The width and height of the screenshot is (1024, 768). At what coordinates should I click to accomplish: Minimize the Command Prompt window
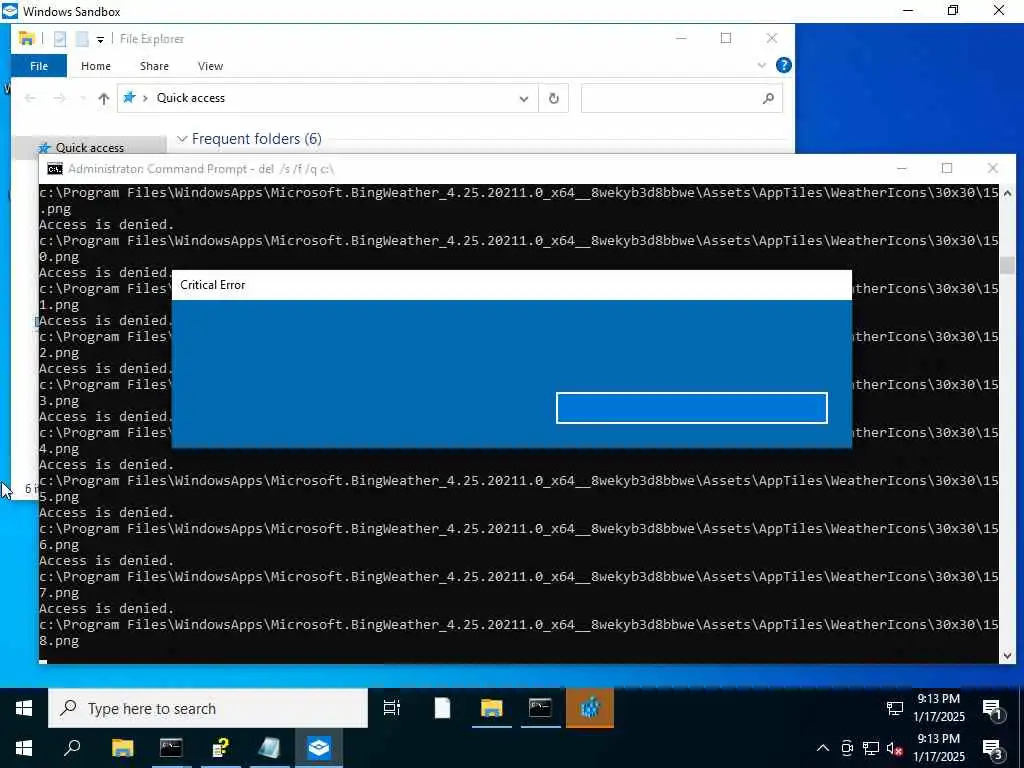click(x=902, y=168)
